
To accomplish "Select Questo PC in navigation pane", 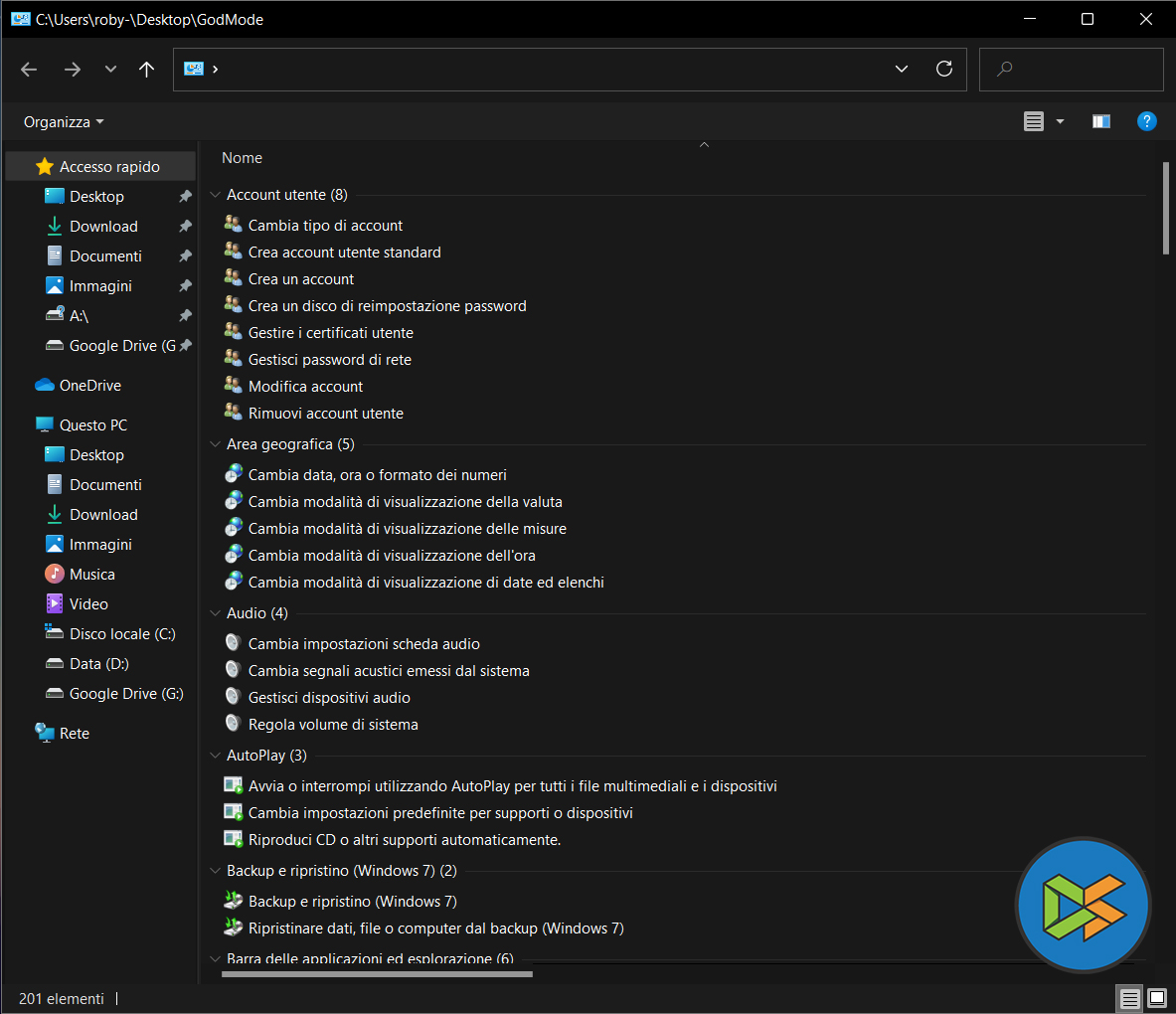I will pos(92,425).
